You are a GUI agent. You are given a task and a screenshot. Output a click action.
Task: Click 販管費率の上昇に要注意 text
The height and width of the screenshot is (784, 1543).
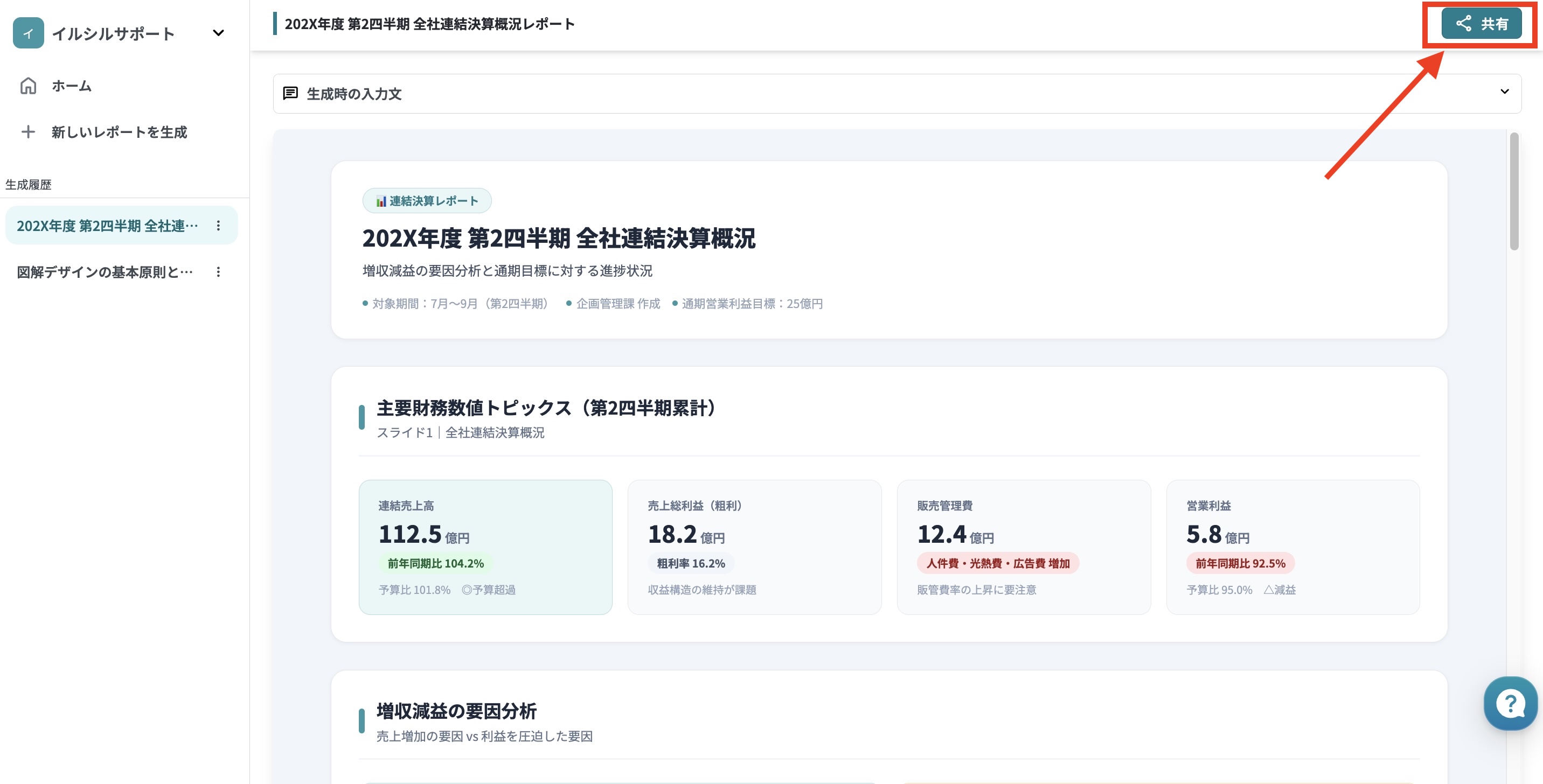(x=976, y=590)
